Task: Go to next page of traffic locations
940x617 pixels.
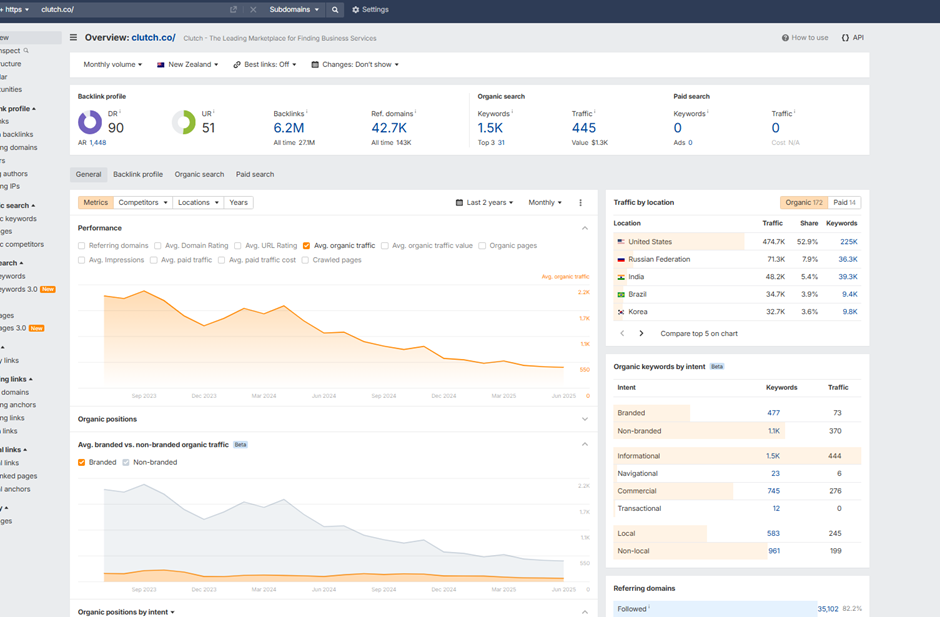Action: coord(641,333)
